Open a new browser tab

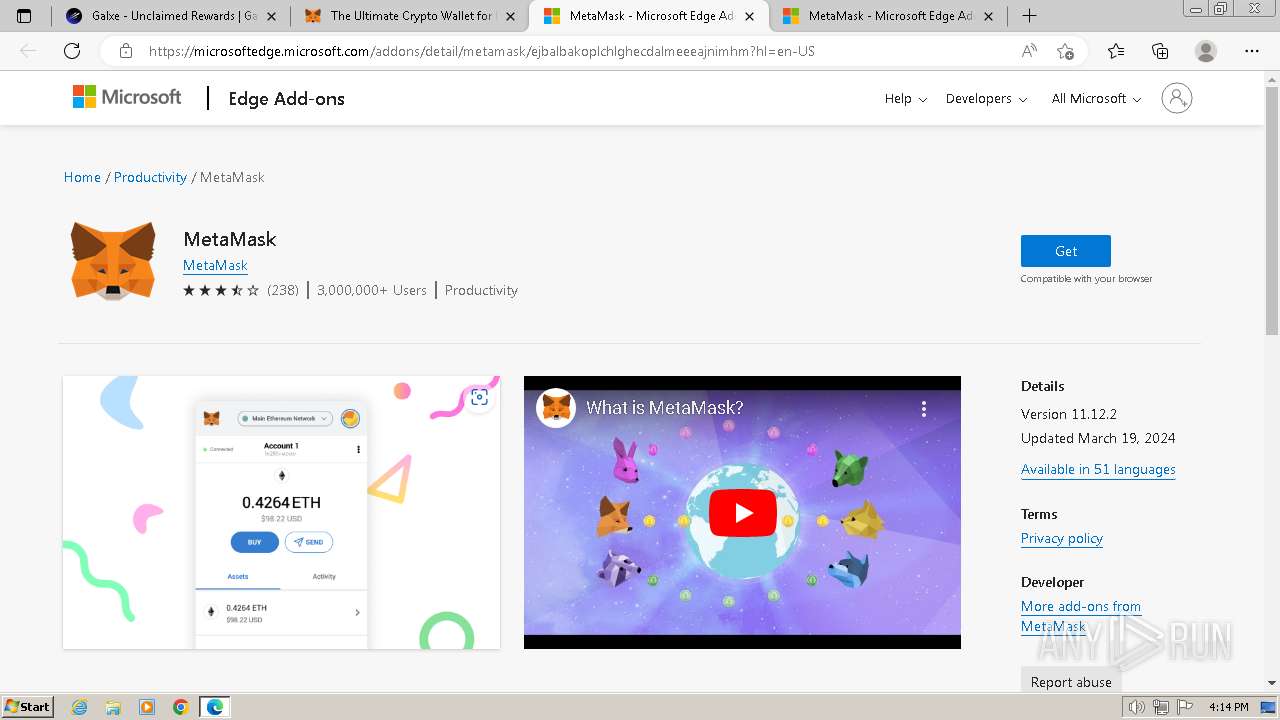coord(1029,16)
